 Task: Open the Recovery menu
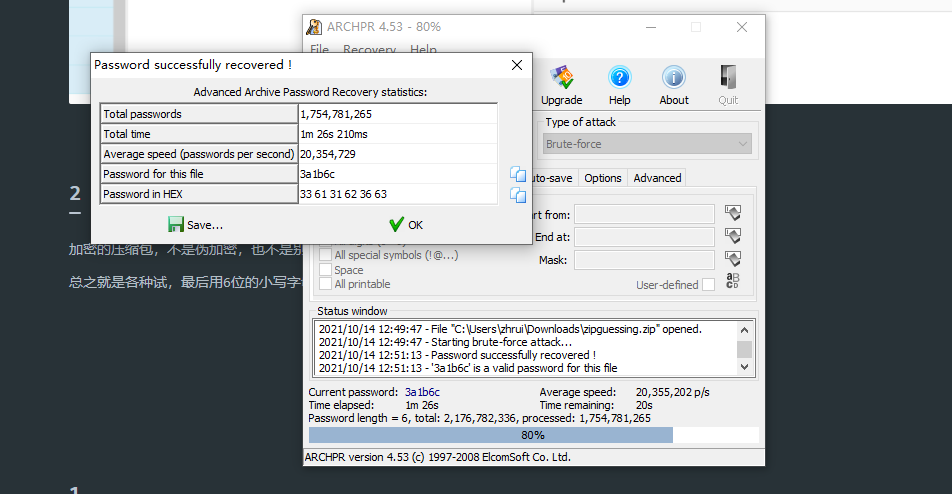[369, 49]
